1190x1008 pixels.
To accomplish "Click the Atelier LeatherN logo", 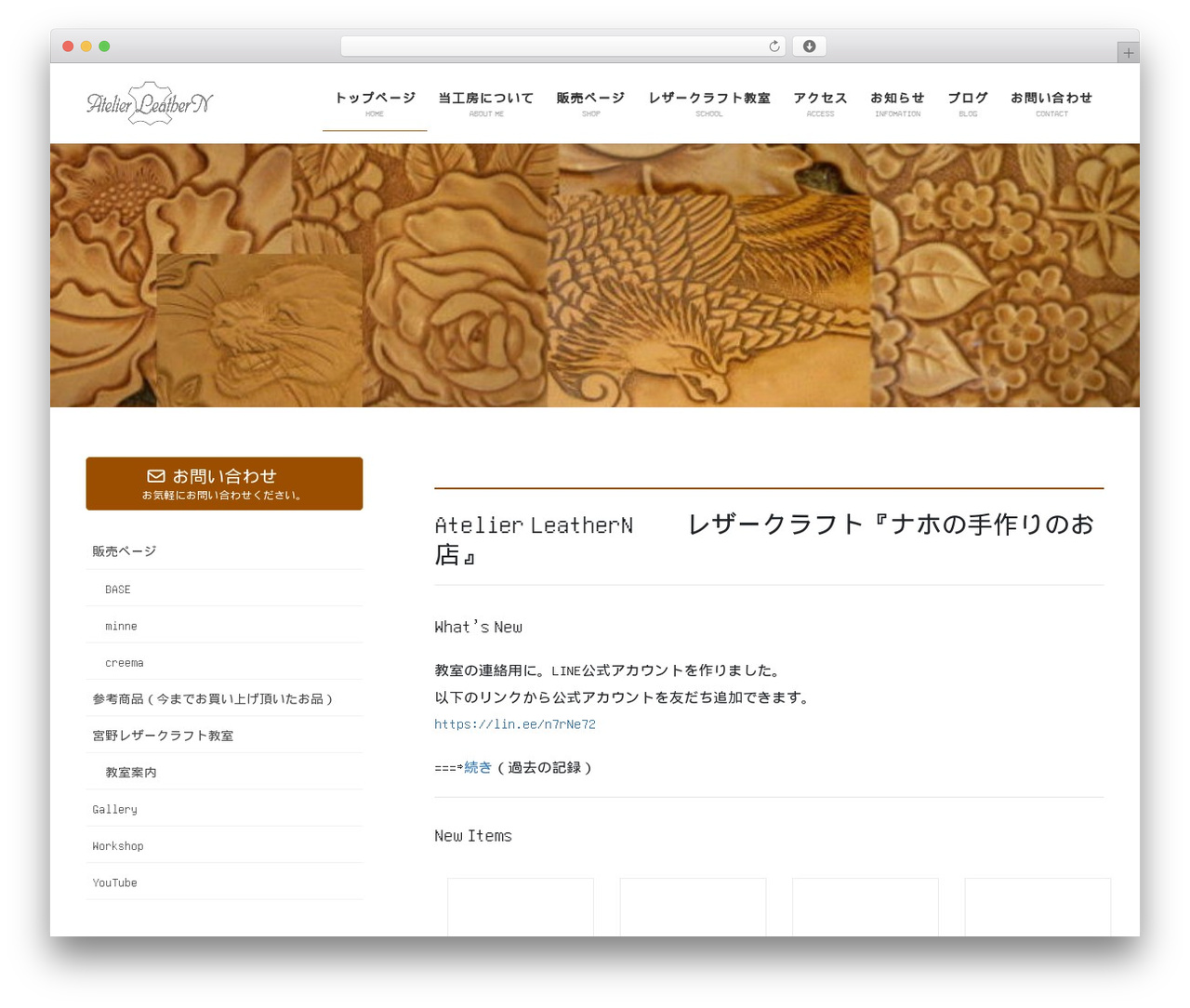I will (150, 103).
